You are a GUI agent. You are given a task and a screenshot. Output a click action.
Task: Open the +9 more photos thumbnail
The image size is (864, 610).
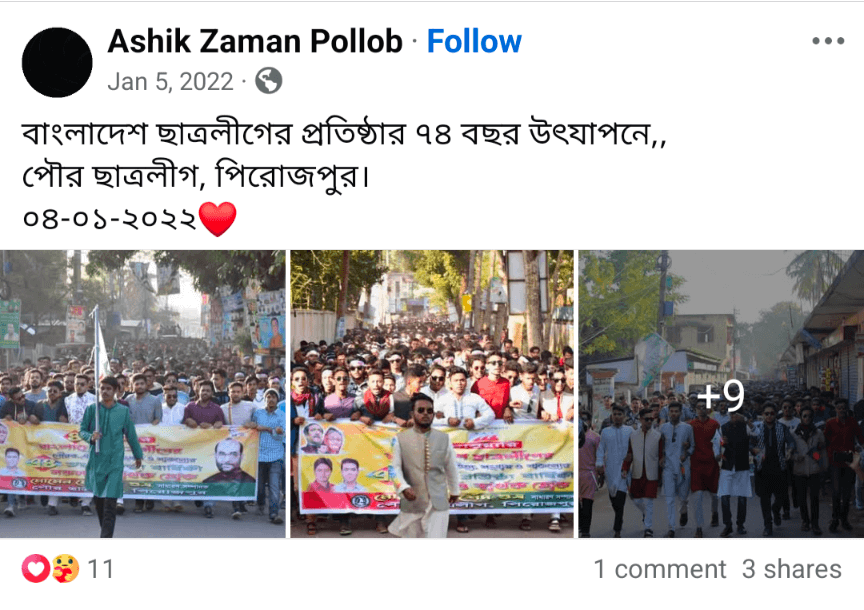point(721,393)
